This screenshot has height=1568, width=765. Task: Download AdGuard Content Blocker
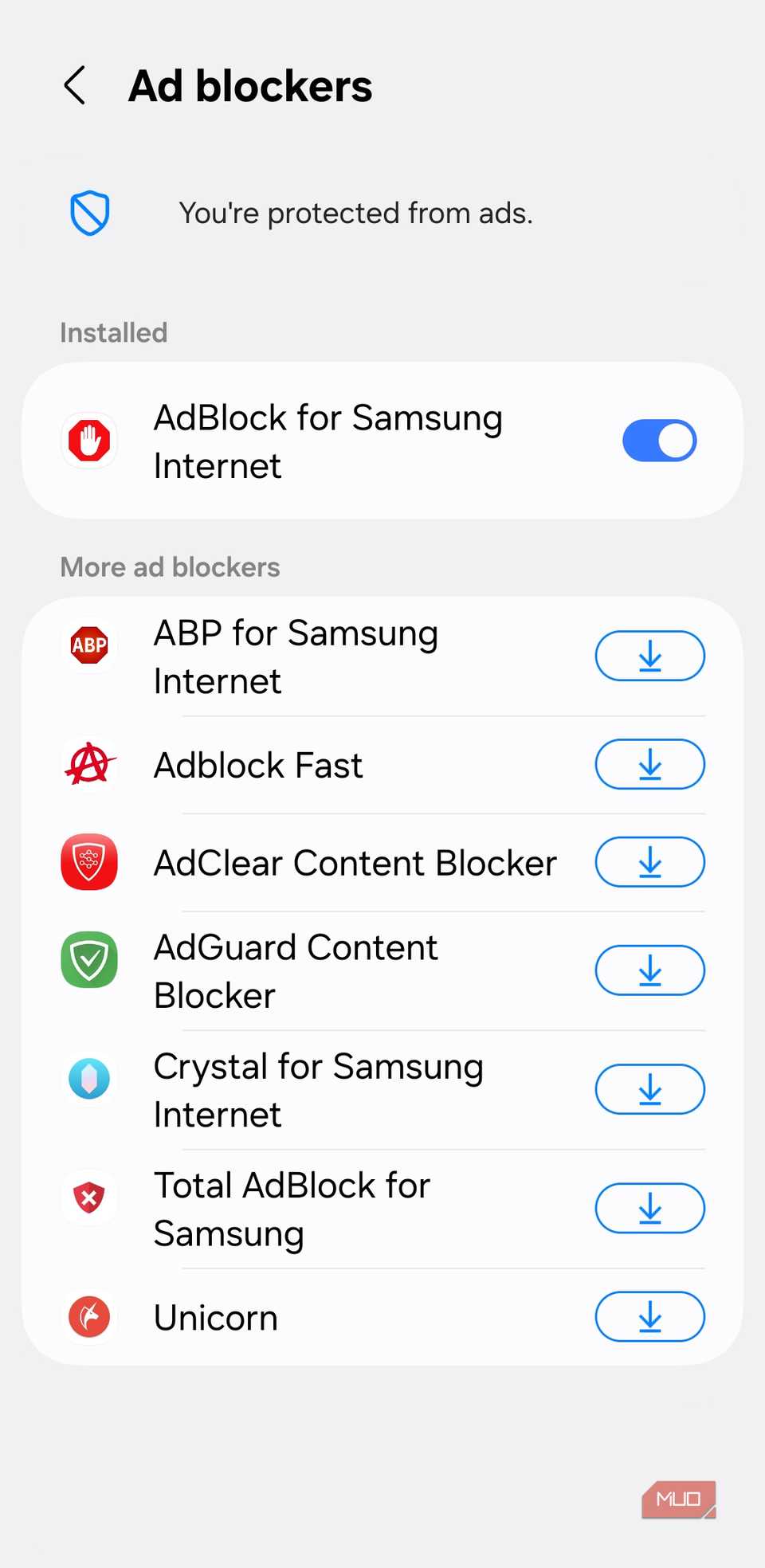pyautogui.click(x=649, y=970)
